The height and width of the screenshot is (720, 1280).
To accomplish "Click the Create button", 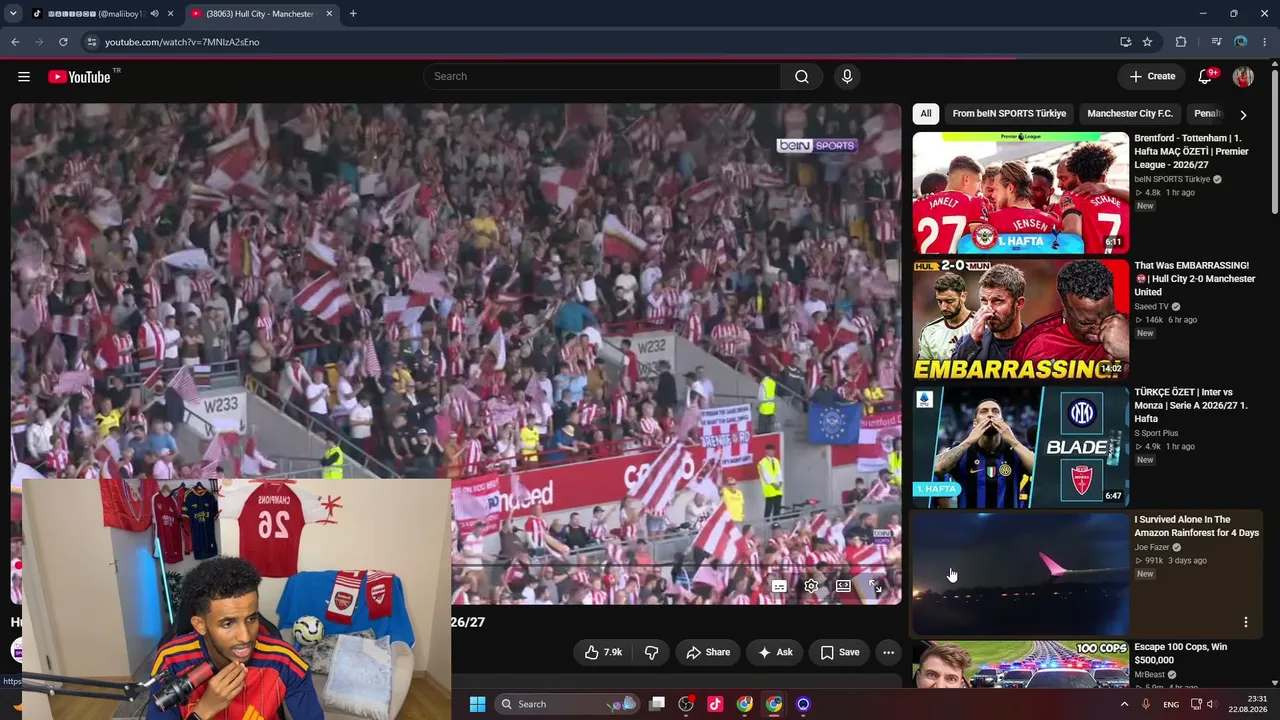I will (1152, 77).
